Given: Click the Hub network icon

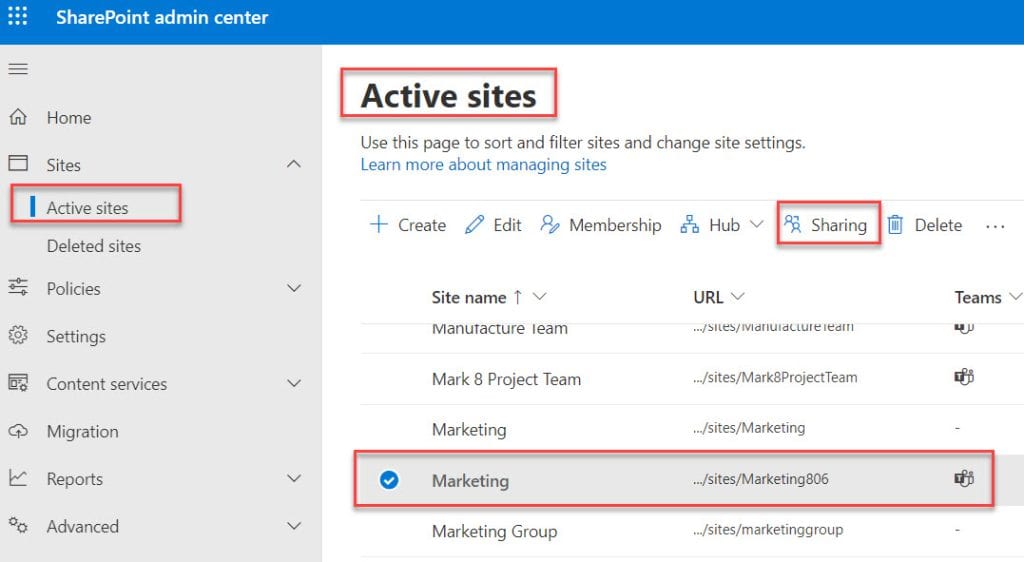Looking at the screenshot, I should tap(690, 225).
